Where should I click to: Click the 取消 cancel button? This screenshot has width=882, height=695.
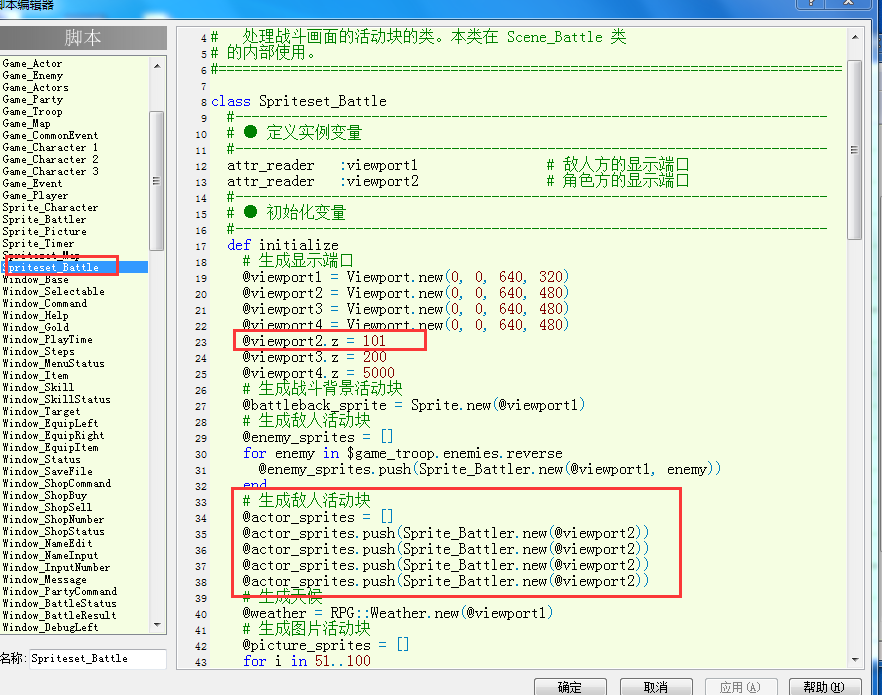[x=655, y=687]
